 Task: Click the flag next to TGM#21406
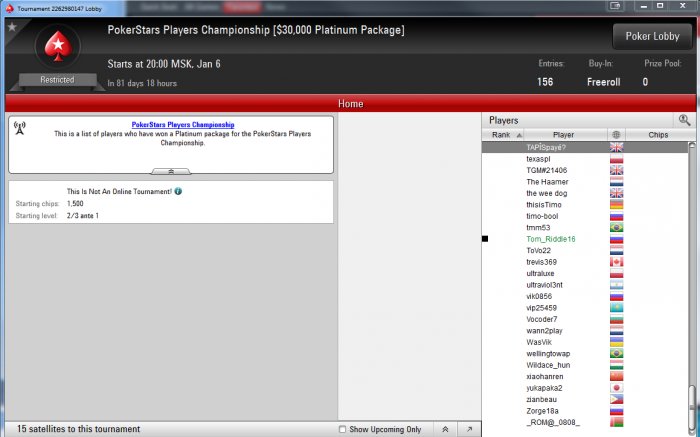[617, 170]
